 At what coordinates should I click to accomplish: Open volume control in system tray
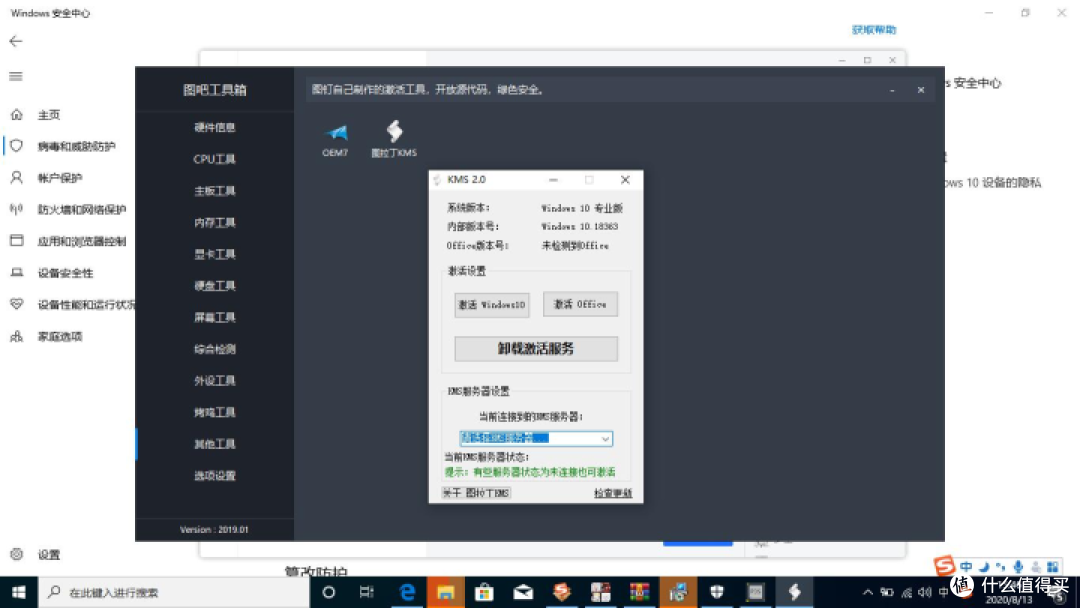tap(925, 592)
